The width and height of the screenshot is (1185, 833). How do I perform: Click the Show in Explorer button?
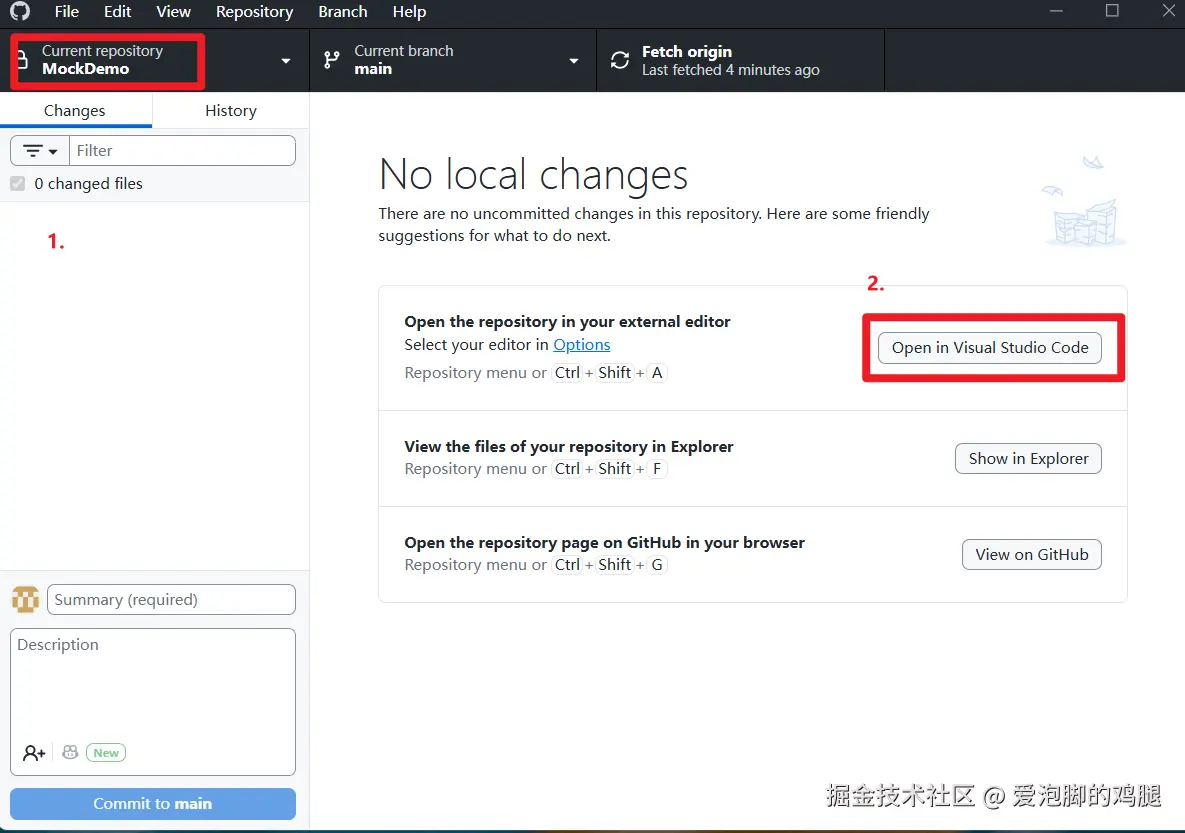coord(1028,459)
